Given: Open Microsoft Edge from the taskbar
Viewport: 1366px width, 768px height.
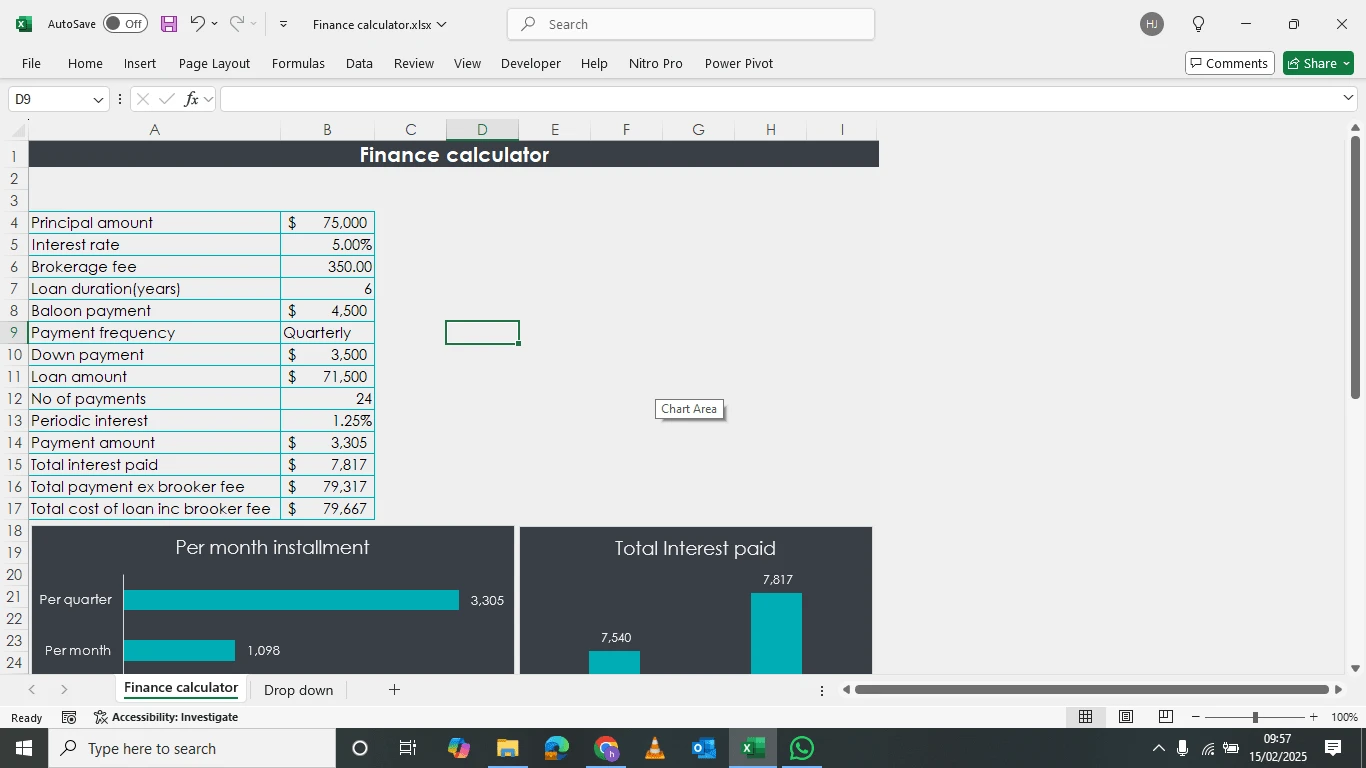Looking at the screenshot, I should coord(557,748).
